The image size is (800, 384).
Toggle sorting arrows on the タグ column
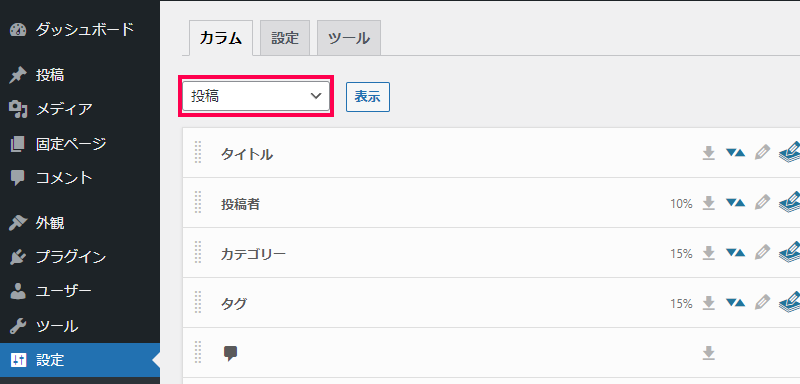pos(735,302)
